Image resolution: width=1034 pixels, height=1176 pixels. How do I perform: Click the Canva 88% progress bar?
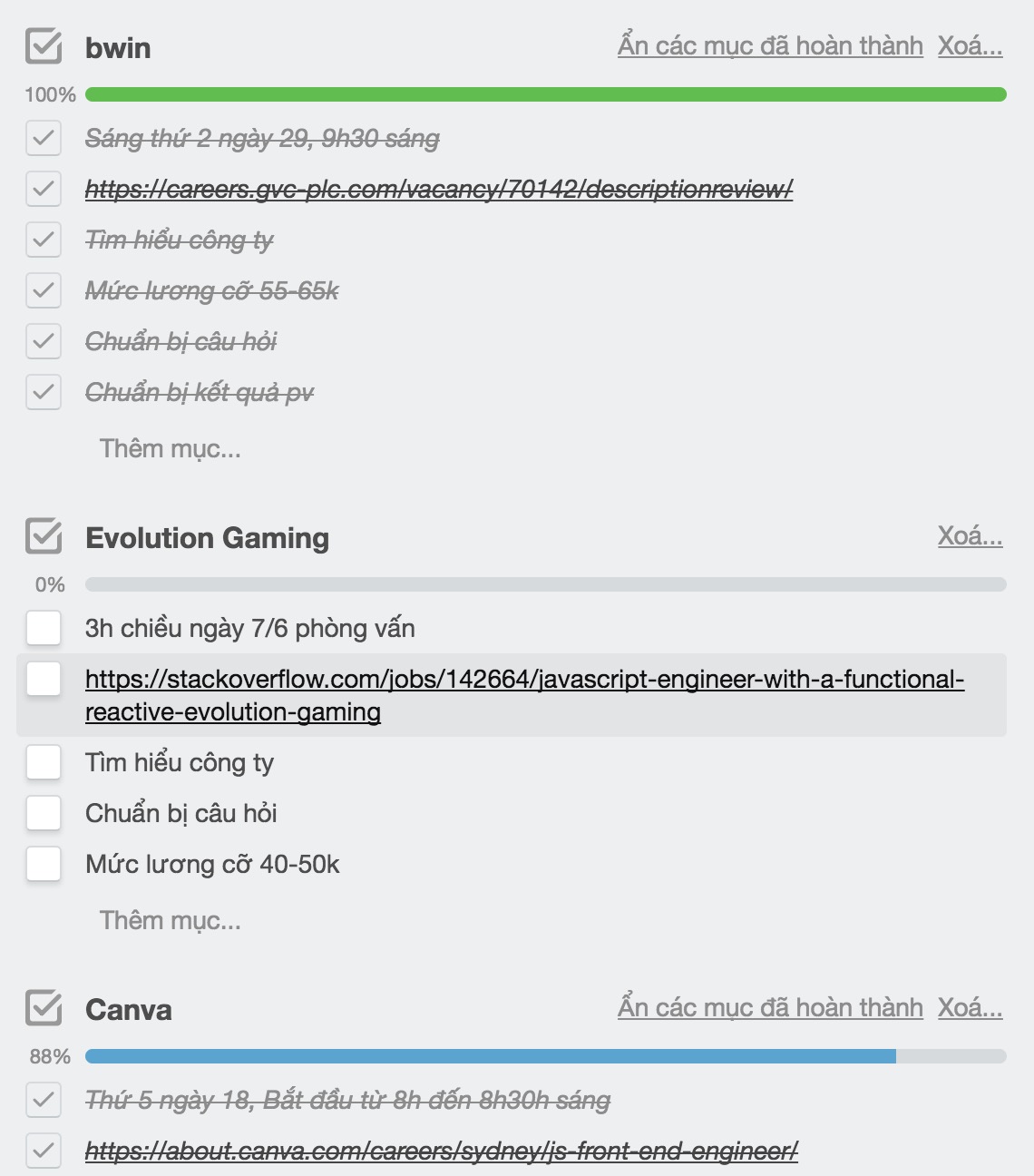(x=545, y=1056)
